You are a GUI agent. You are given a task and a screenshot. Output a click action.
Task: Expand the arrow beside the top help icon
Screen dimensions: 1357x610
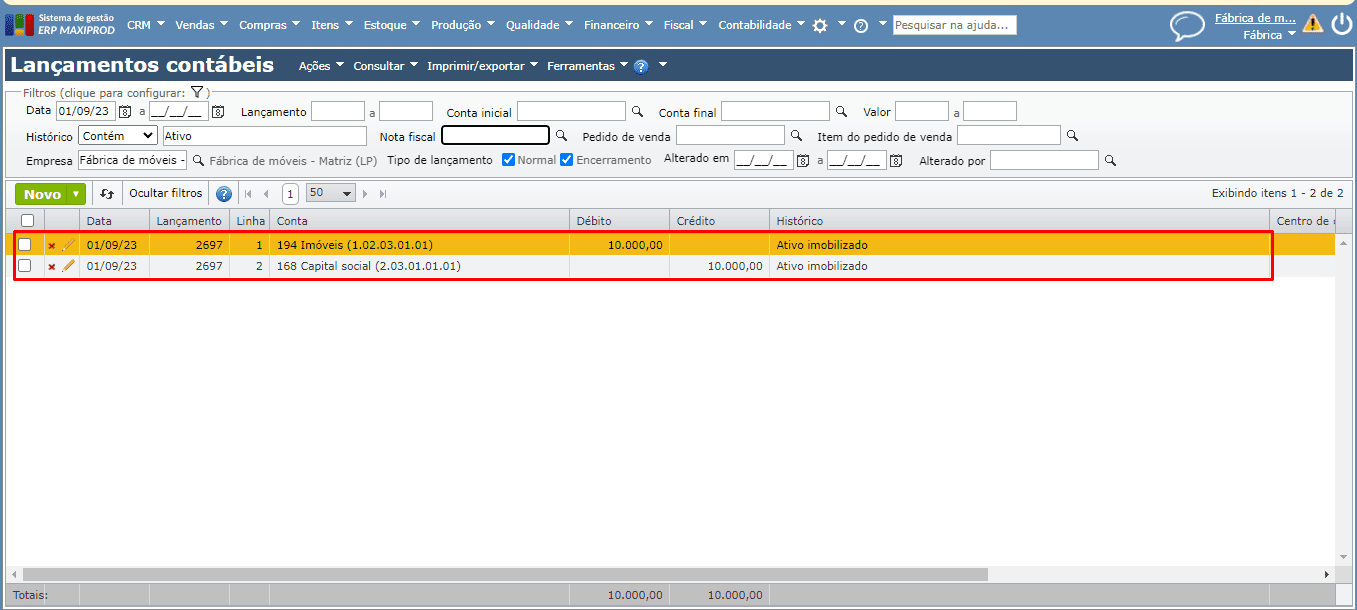point(882,24)
